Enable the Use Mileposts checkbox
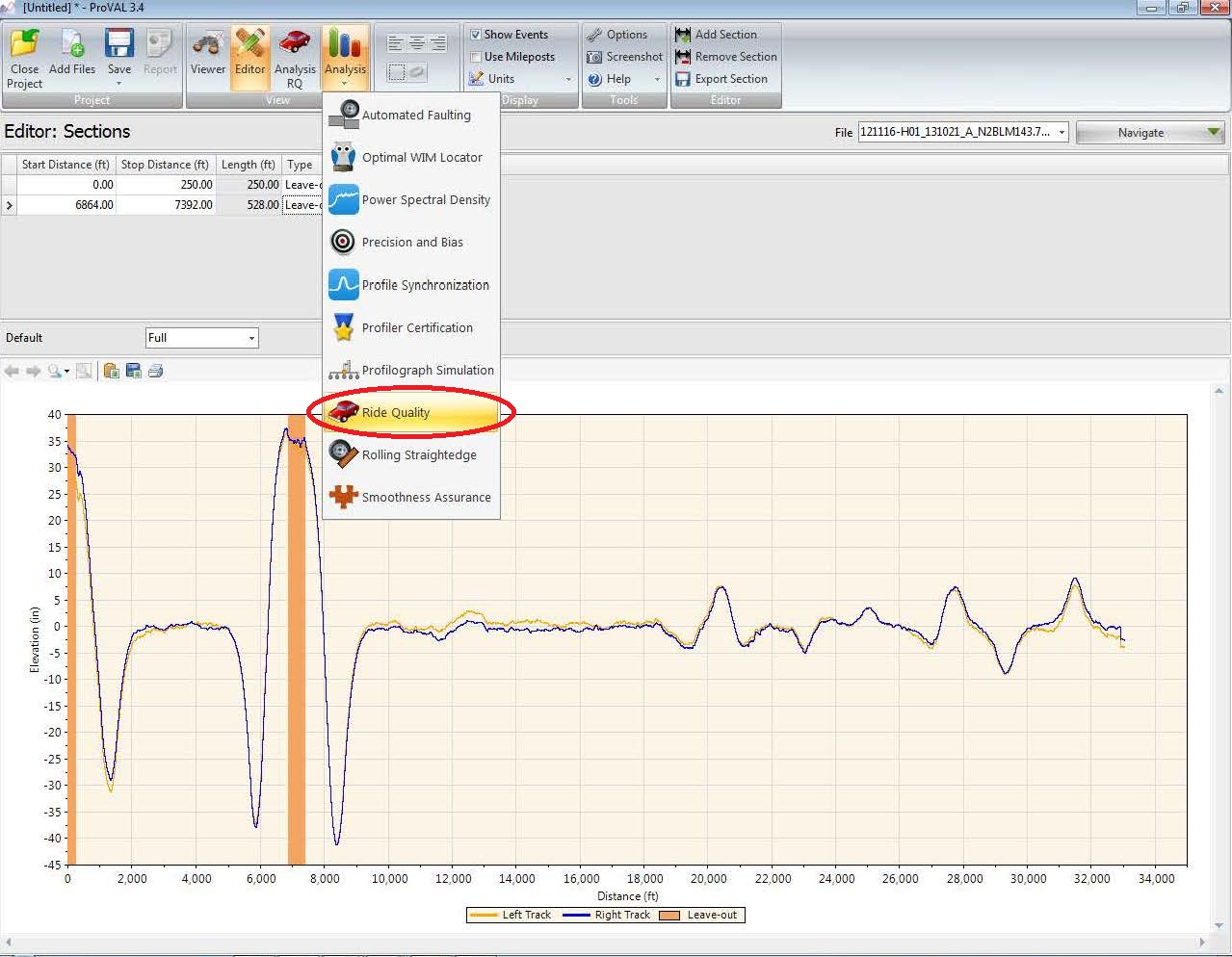1232x957 pixels. pos(476,57)
